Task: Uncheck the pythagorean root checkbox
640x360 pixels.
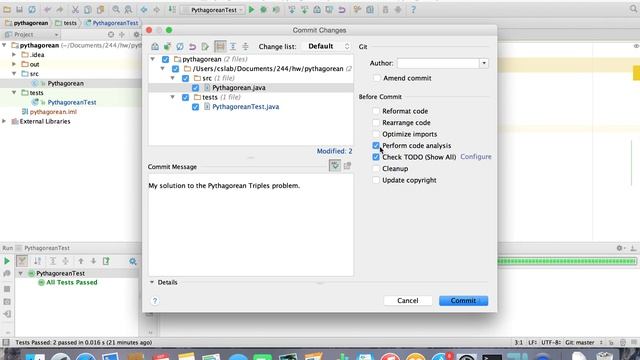Action: coord(165,59)
